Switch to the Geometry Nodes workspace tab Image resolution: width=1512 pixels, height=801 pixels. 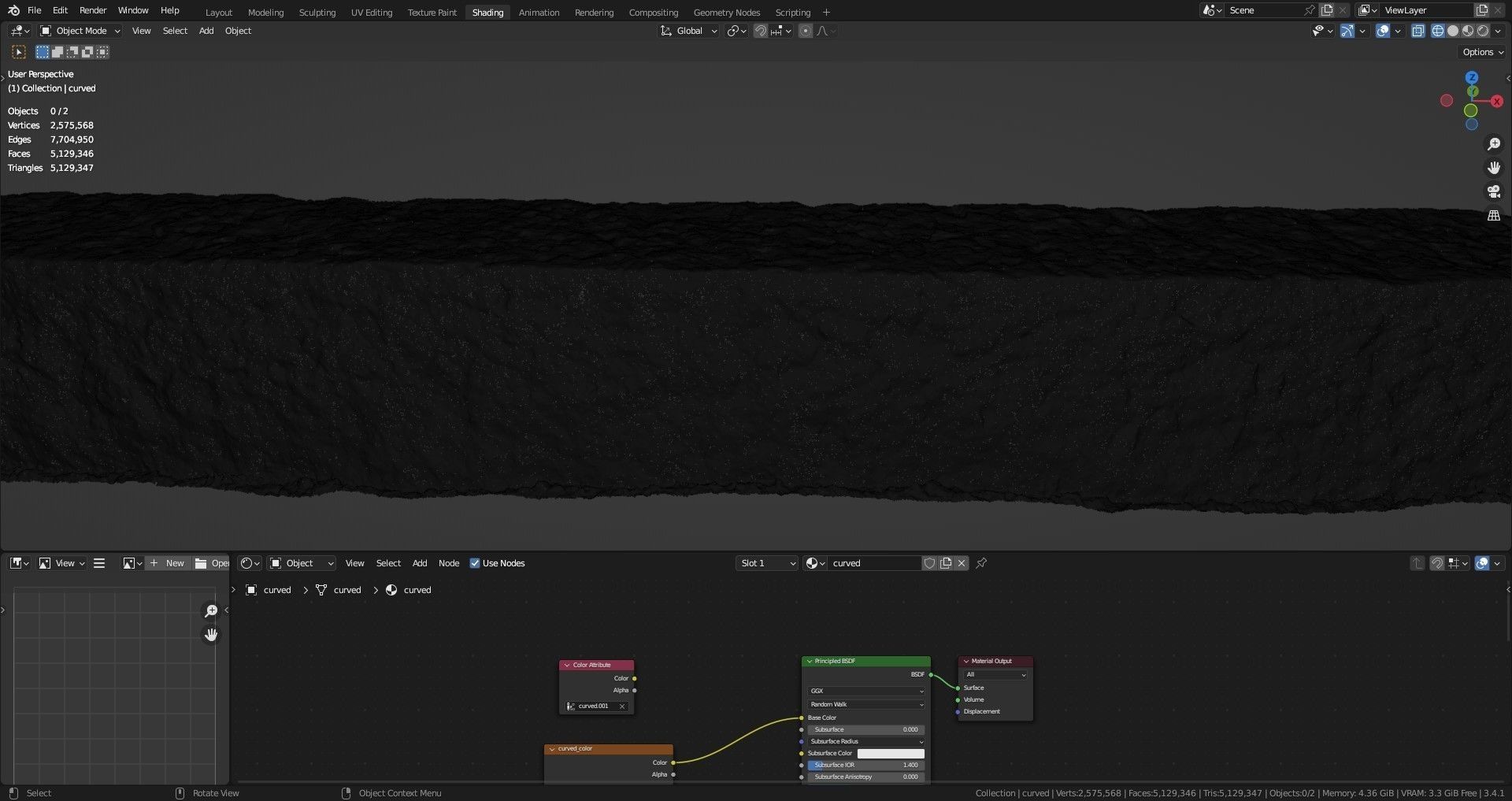(x=726, y=13)
